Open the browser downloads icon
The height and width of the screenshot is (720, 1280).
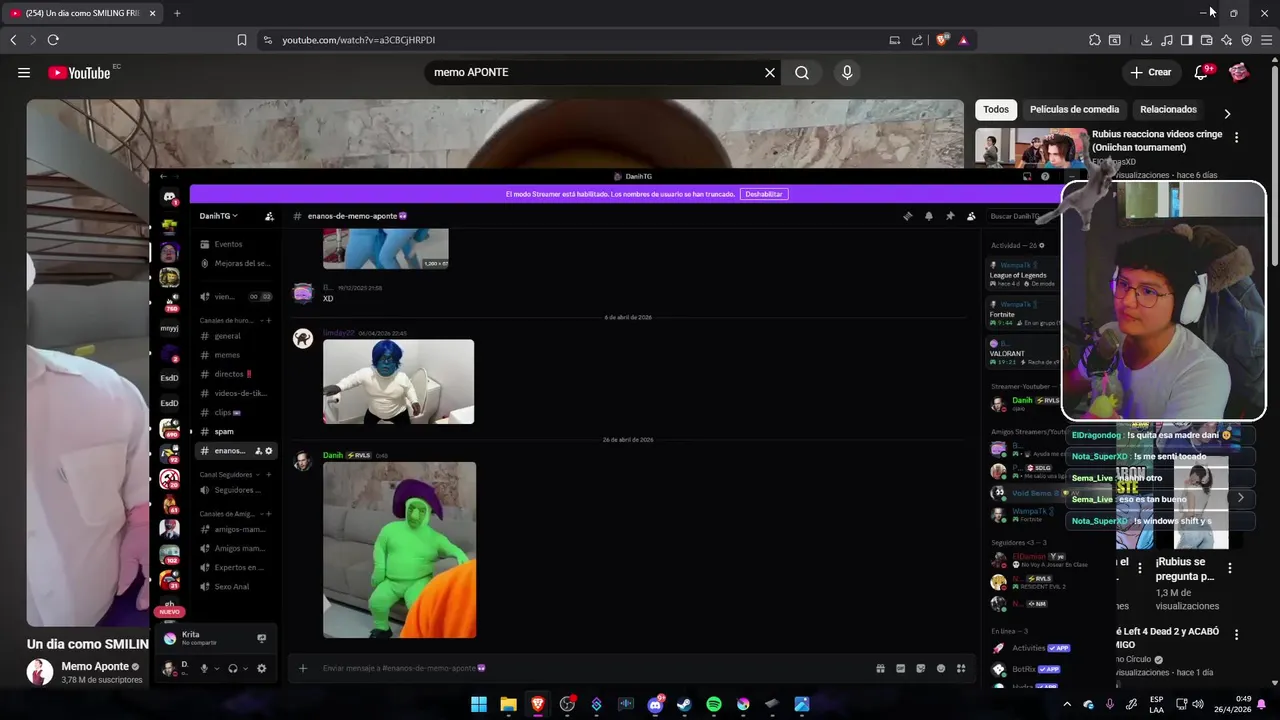[1146, 40]
